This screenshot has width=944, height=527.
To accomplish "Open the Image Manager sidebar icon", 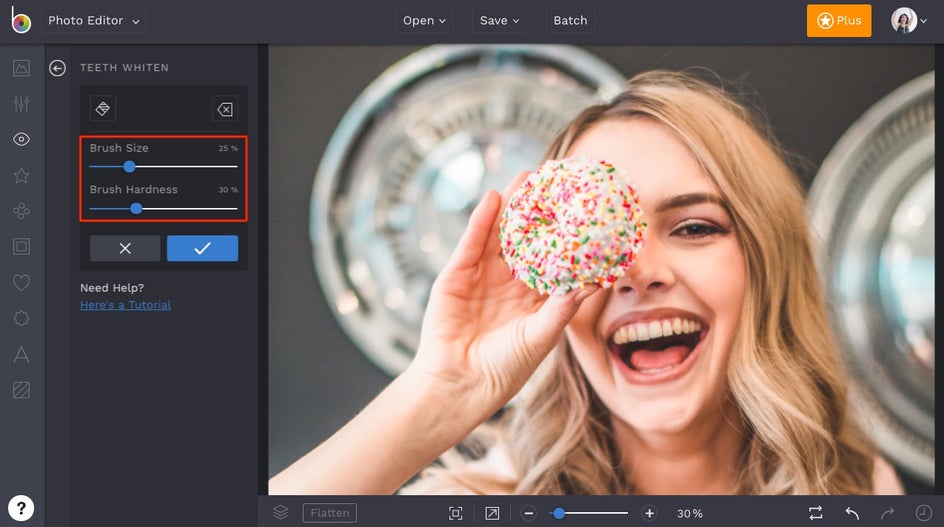I will coord(21,67).
